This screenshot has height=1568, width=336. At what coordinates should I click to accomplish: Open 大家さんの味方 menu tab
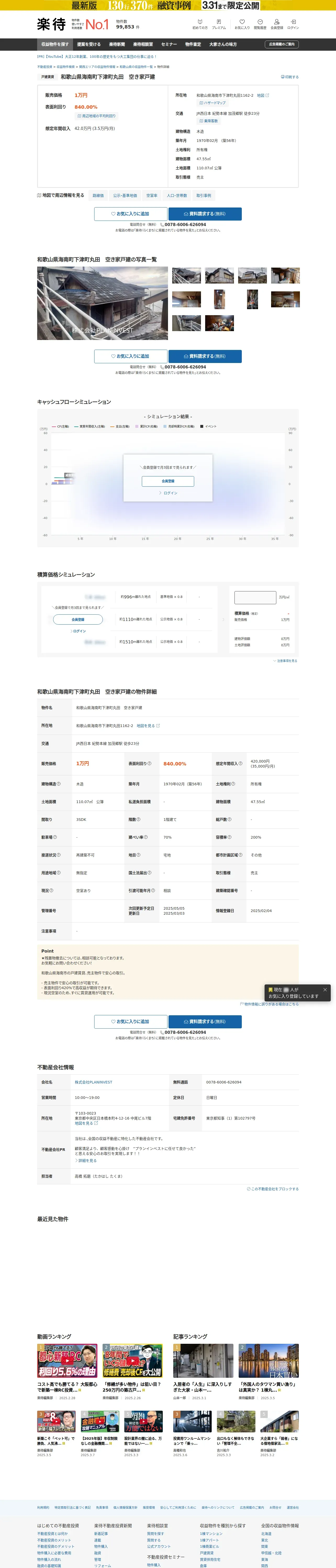click(223, 44)
